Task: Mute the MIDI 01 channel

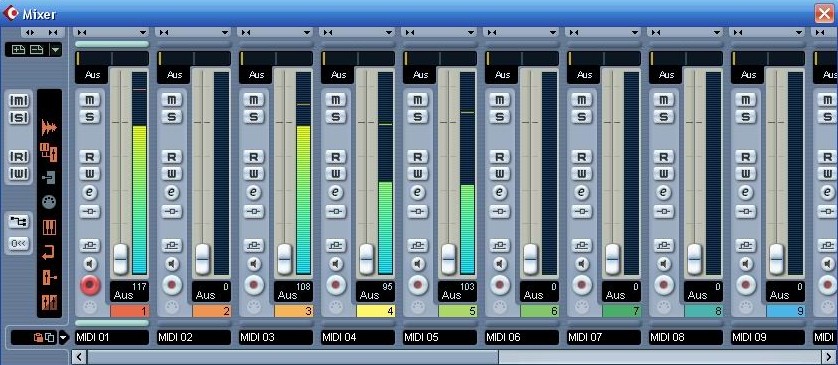Action: pyautogui.click(x=89, y=100)
